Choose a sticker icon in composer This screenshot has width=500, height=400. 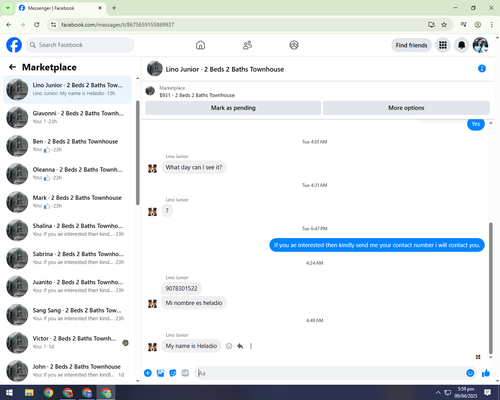point(173,373)
